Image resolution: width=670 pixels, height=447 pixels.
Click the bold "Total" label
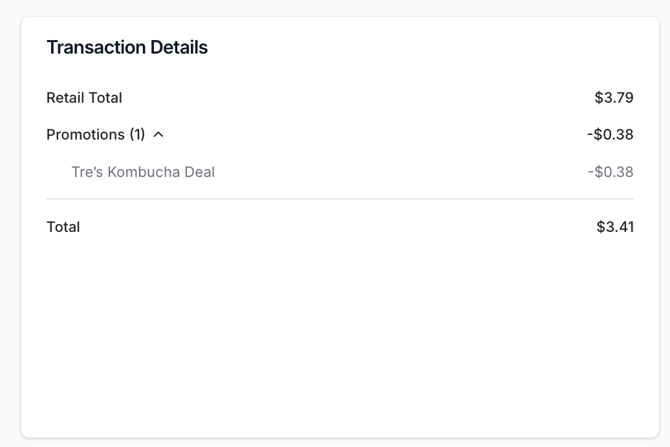click(x=63, y=227)
